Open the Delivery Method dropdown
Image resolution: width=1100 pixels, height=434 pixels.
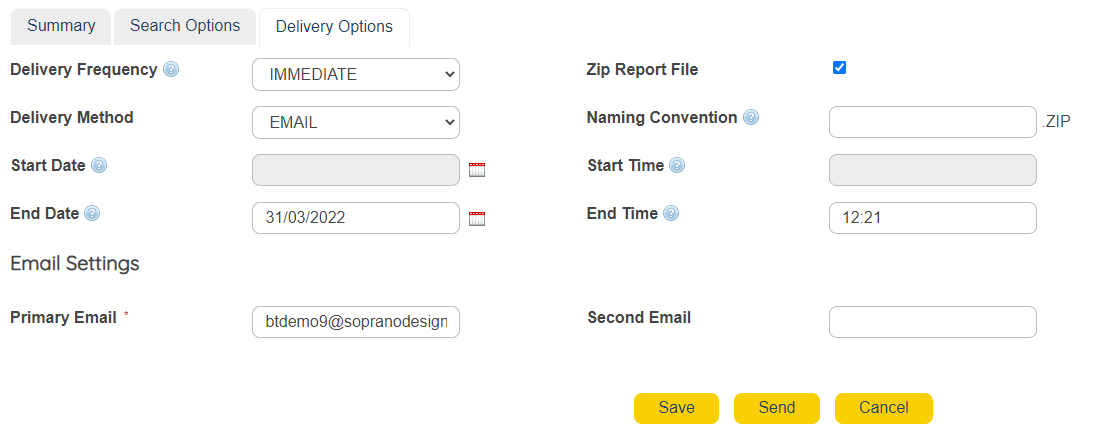pos(355,122)
